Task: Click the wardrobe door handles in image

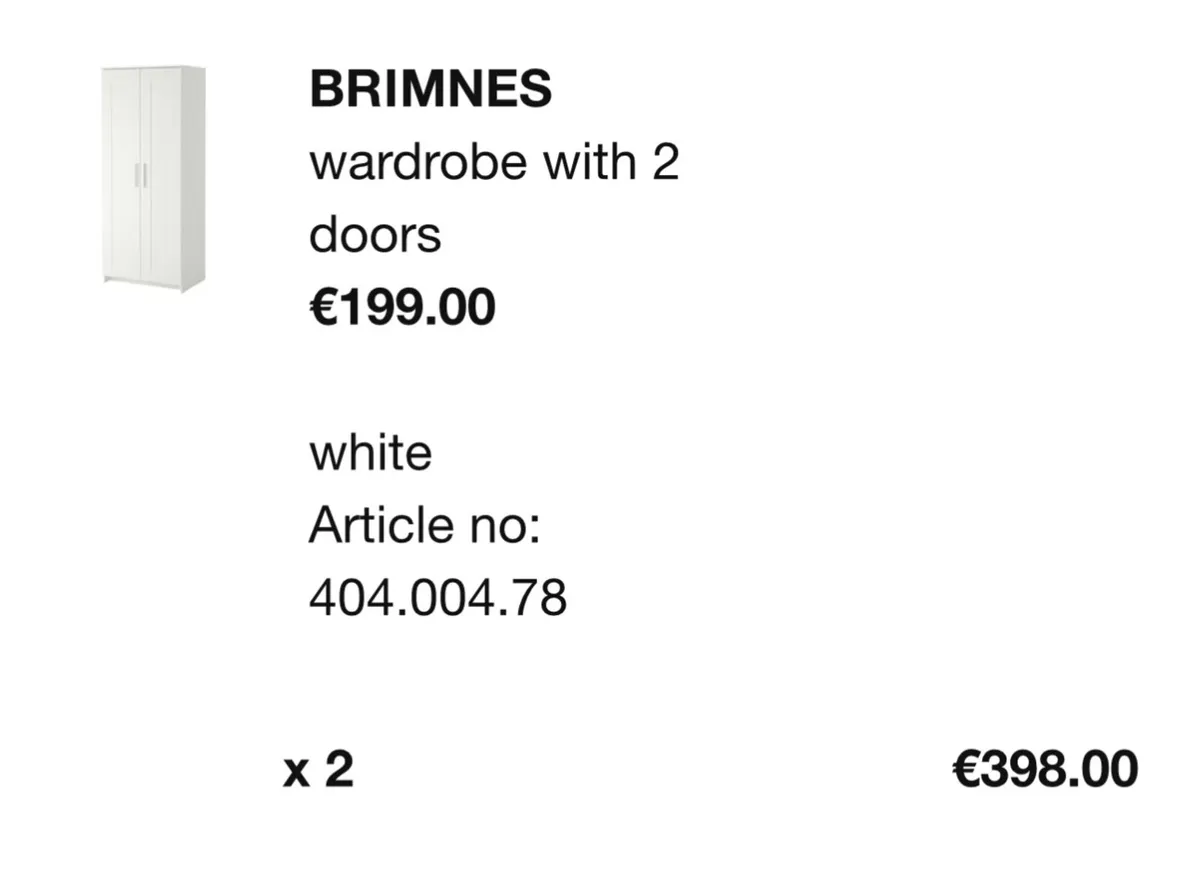Action: [141, 175]
